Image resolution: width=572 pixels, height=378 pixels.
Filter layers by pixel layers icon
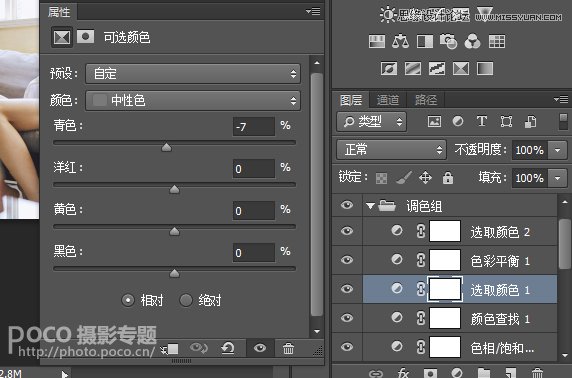(x=434, y=121)
